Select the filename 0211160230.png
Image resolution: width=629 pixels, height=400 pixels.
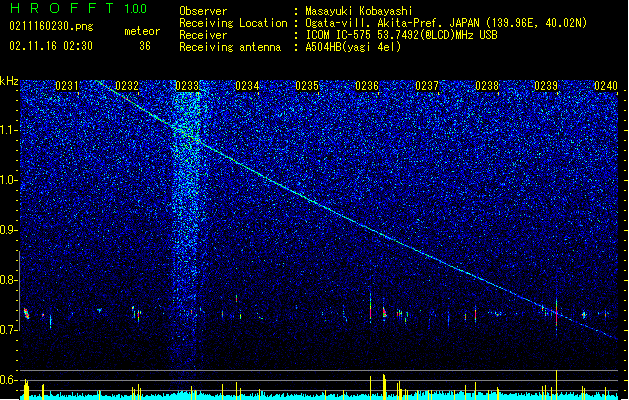coord(51,26)
